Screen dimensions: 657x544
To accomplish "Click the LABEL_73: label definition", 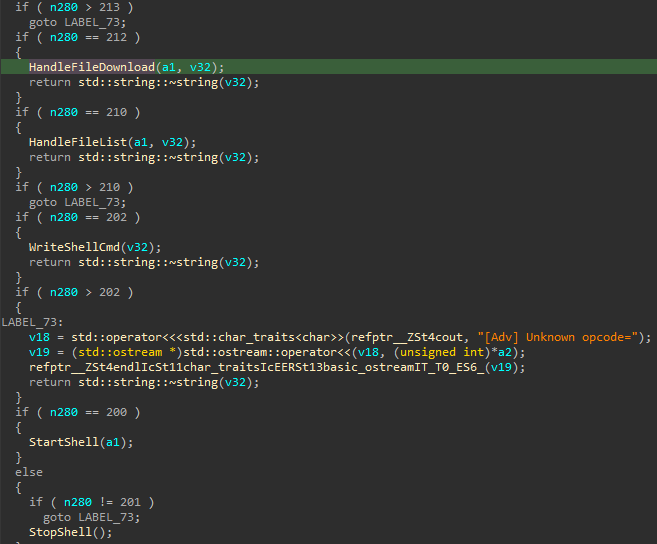I will pyautogui.click(x=32, y=322).
